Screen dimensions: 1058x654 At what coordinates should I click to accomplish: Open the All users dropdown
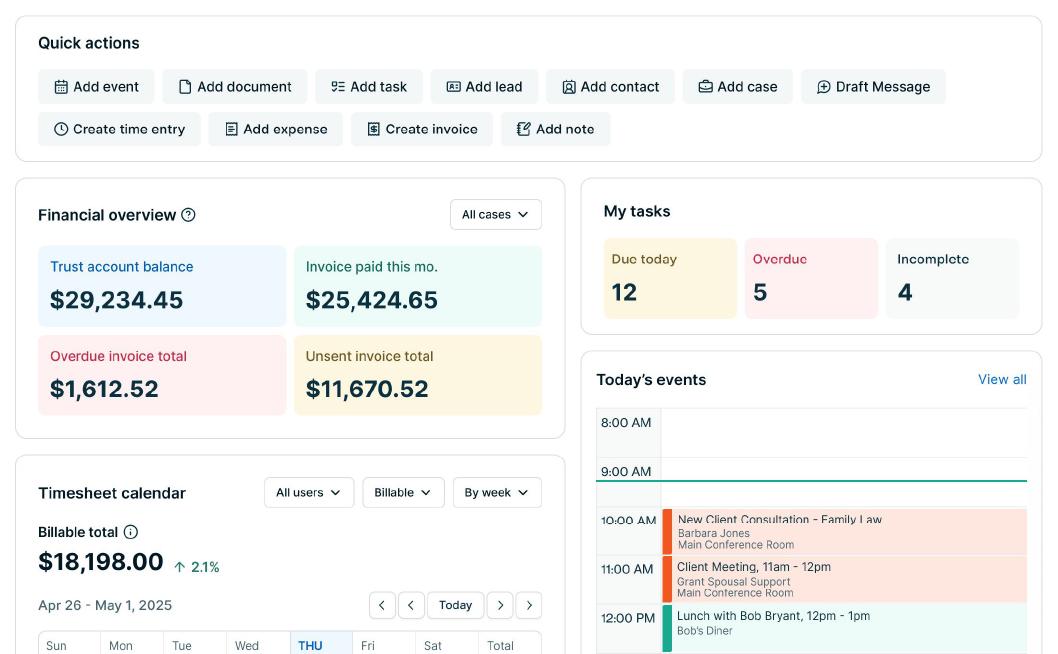pyautogui.click(x=308, y=492)
